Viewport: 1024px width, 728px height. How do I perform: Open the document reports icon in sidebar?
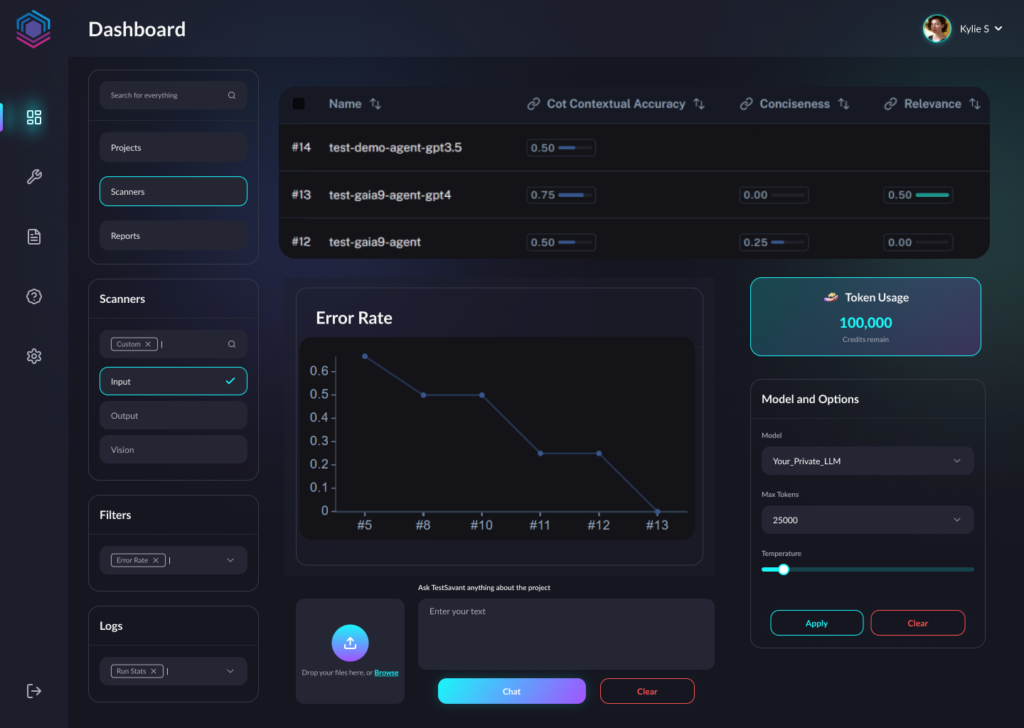click(x=34, y=237)
